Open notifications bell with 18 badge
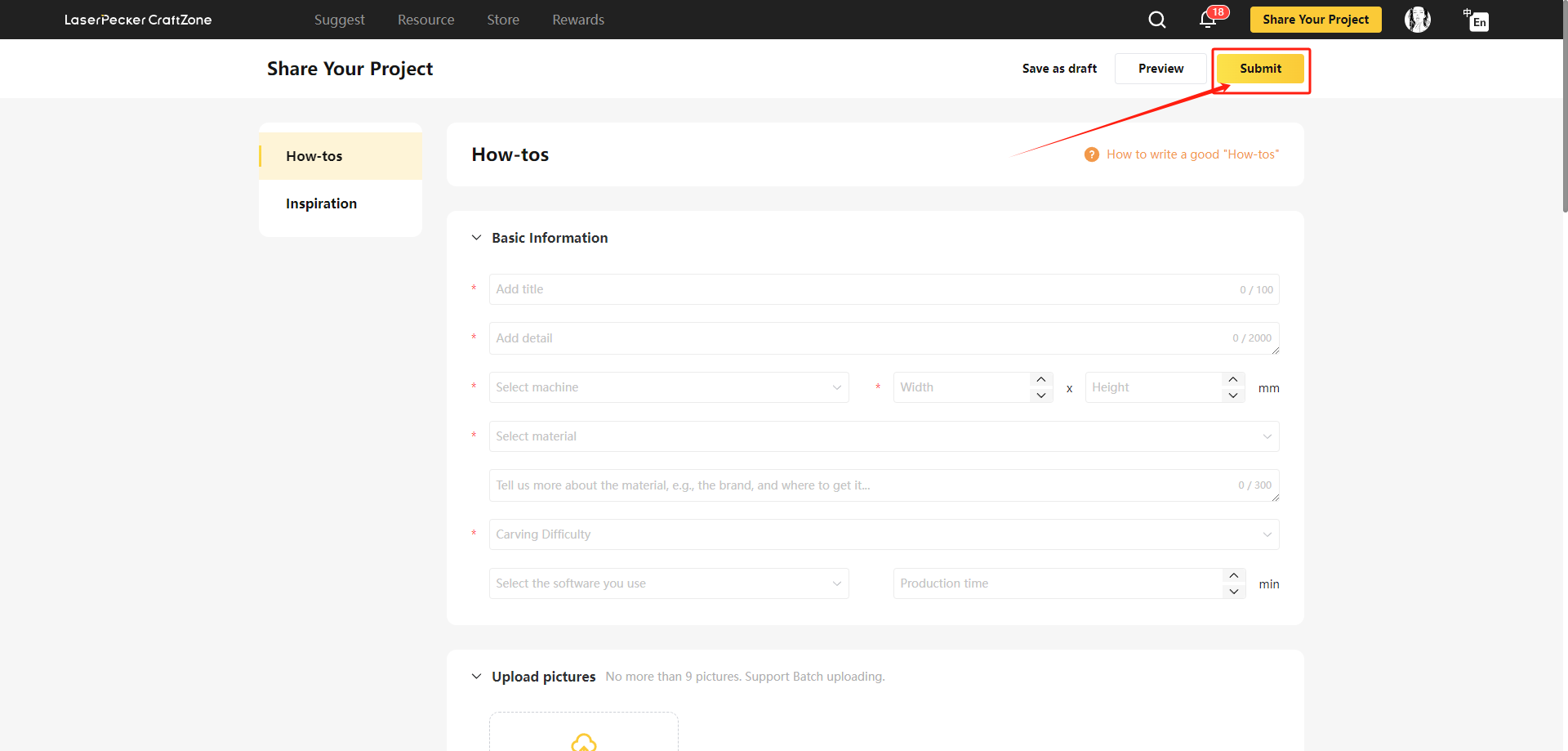Screen dimensions: 1568x751 coord(1208,20)
